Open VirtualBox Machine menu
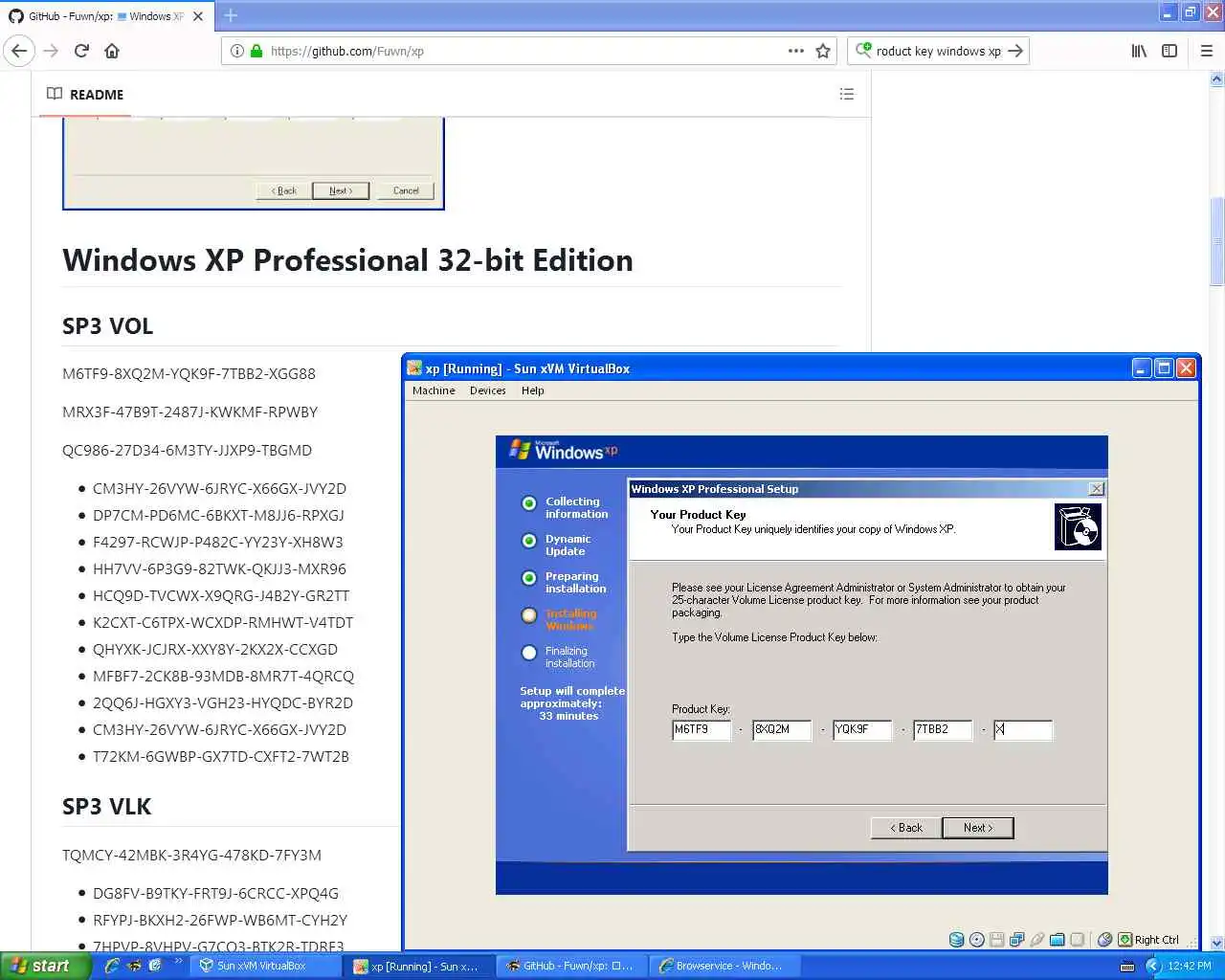The height and width of the screenshot is (980, 1225). pos(434,390)
